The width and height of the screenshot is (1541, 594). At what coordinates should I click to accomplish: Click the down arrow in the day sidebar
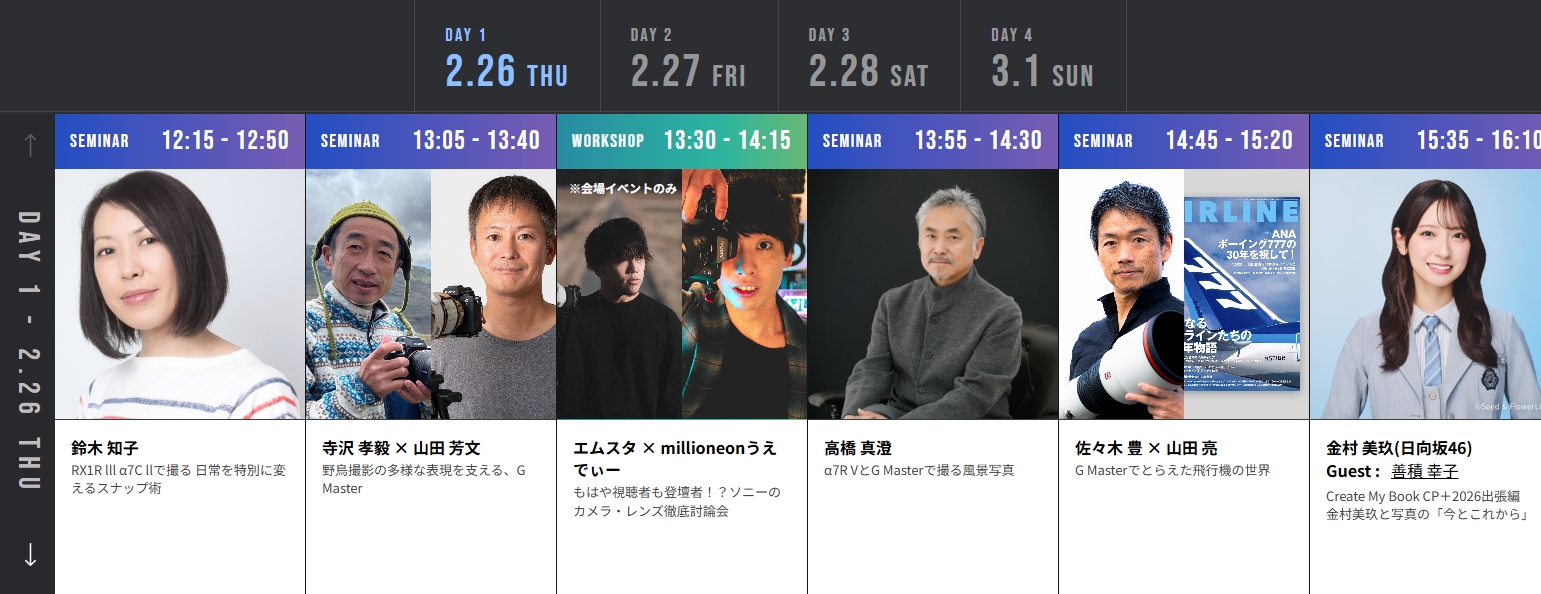[30, 554]
